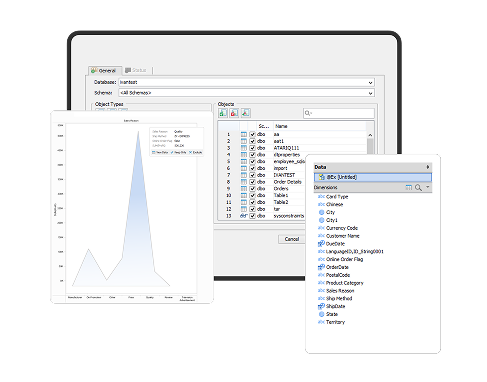Click Keep Only in chart tooltip
Viewport: 487px width, 382px height.
(x=178, y=152)
